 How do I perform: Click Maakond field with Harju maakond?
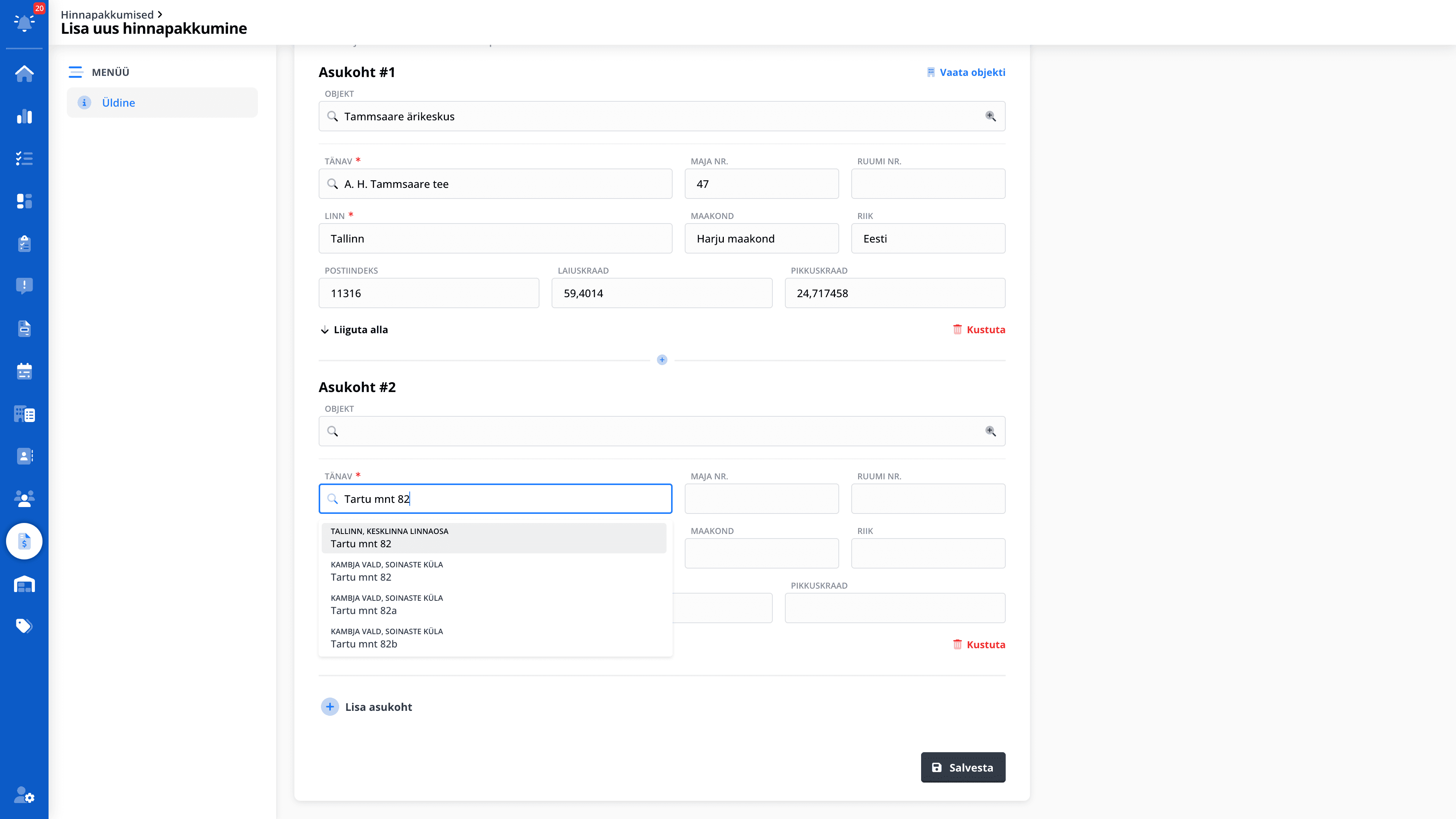point(762,238)
